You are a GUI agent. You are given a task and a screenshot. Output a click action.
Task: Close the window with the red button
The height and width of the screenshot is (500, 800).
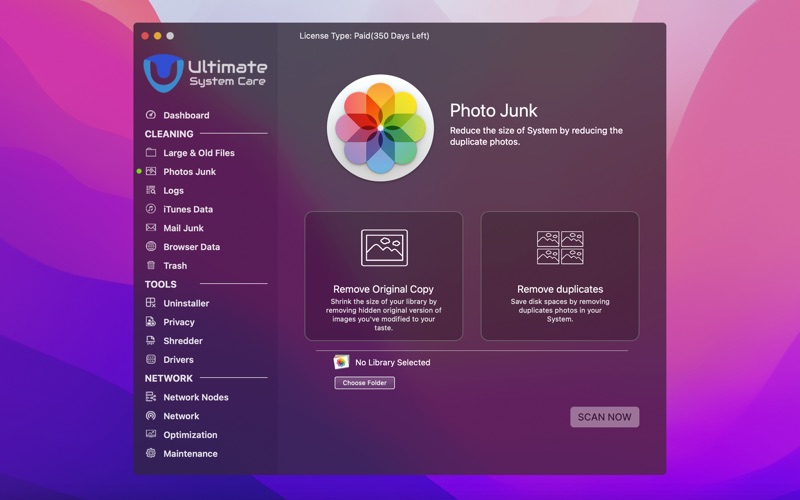[145, 36]
